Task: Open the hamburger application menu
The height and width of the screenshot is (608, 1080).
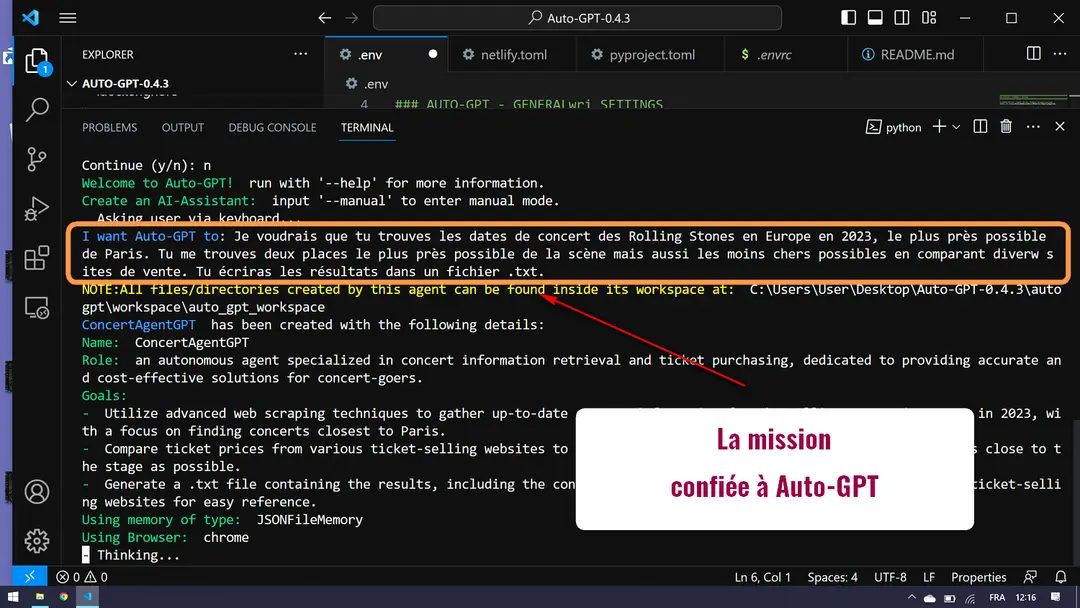Action: point(68,18)
